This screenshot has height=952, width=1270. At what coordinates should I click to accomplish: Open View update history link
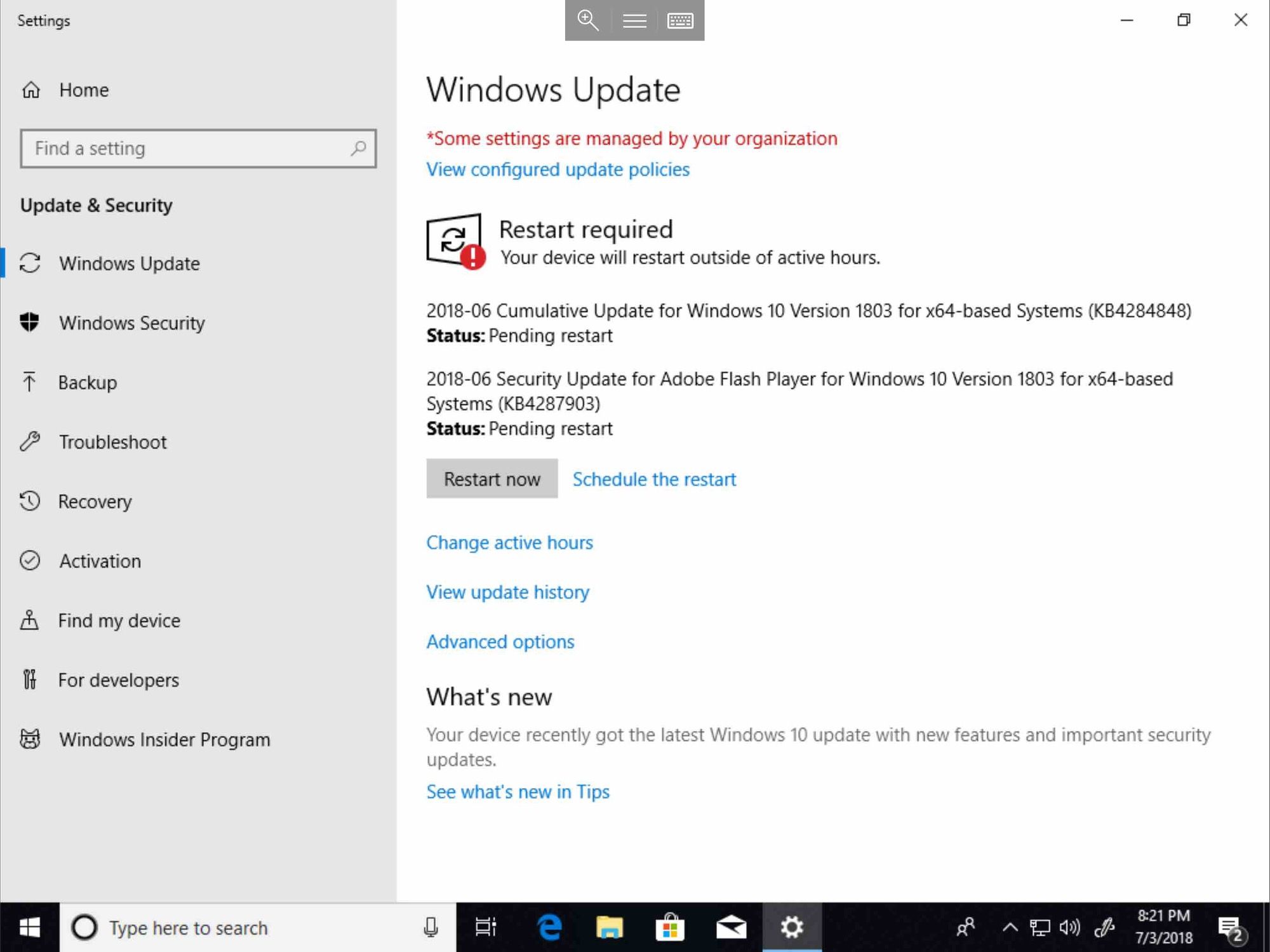pos(507,593)
